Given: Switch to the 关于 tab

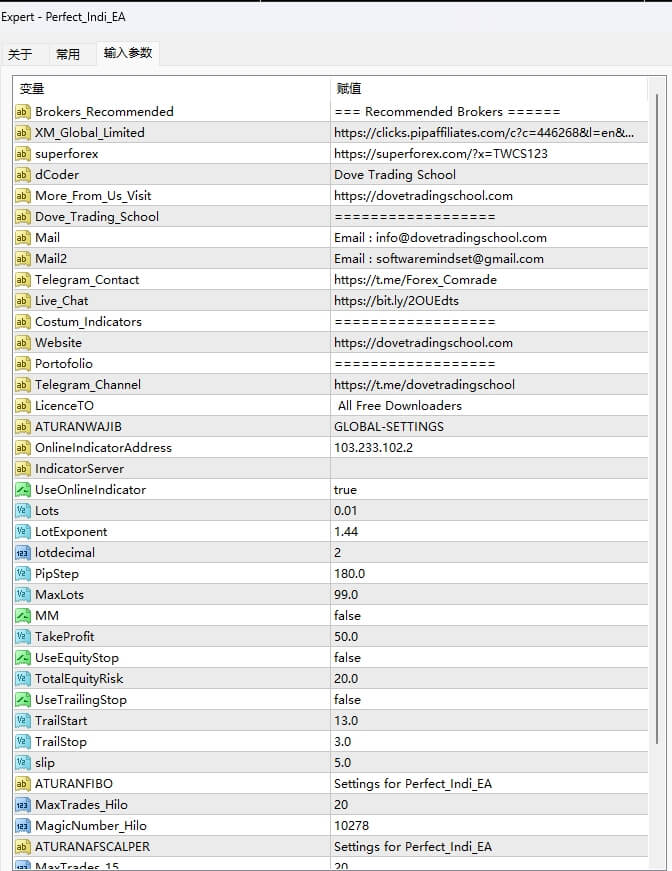Looking at the screenshot, I should pos(20,55).
